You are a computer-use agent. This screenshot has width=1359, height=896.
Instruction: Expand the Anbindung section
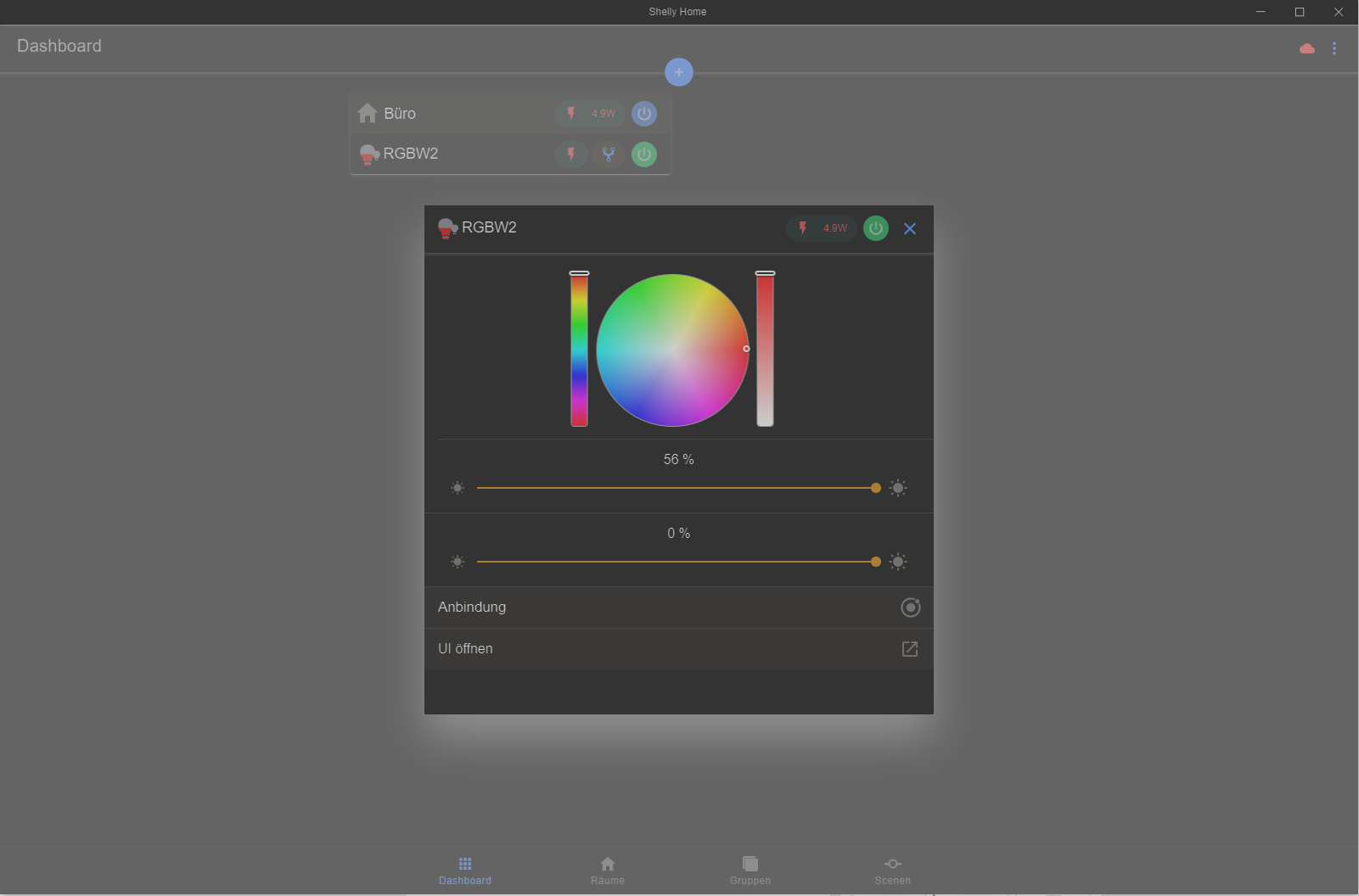pos(678,608)
